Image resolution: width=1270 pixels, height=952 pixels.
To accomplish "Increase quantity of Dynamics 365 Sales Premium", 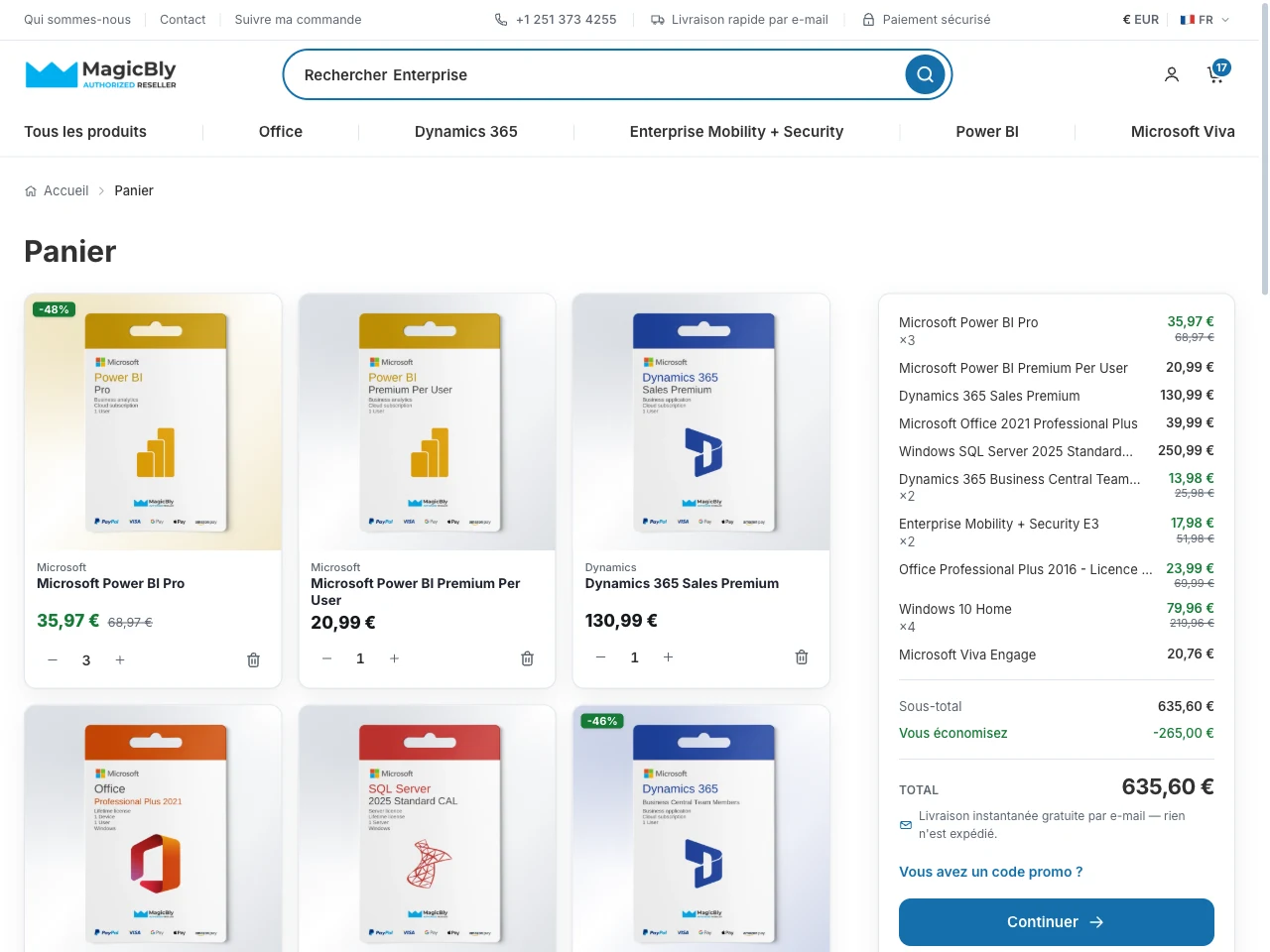I will point(668,657).
